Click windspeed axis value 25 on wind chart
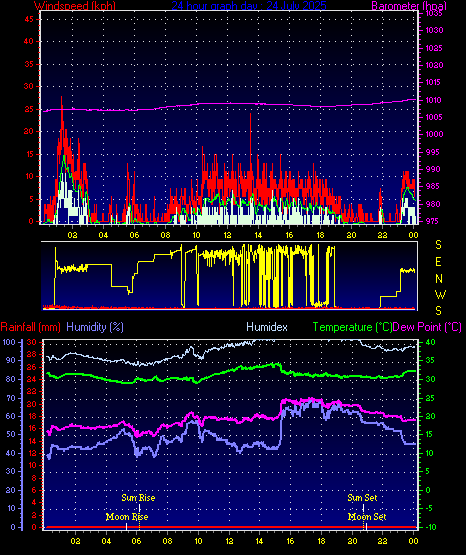The image size is (466, 555). 29,109
